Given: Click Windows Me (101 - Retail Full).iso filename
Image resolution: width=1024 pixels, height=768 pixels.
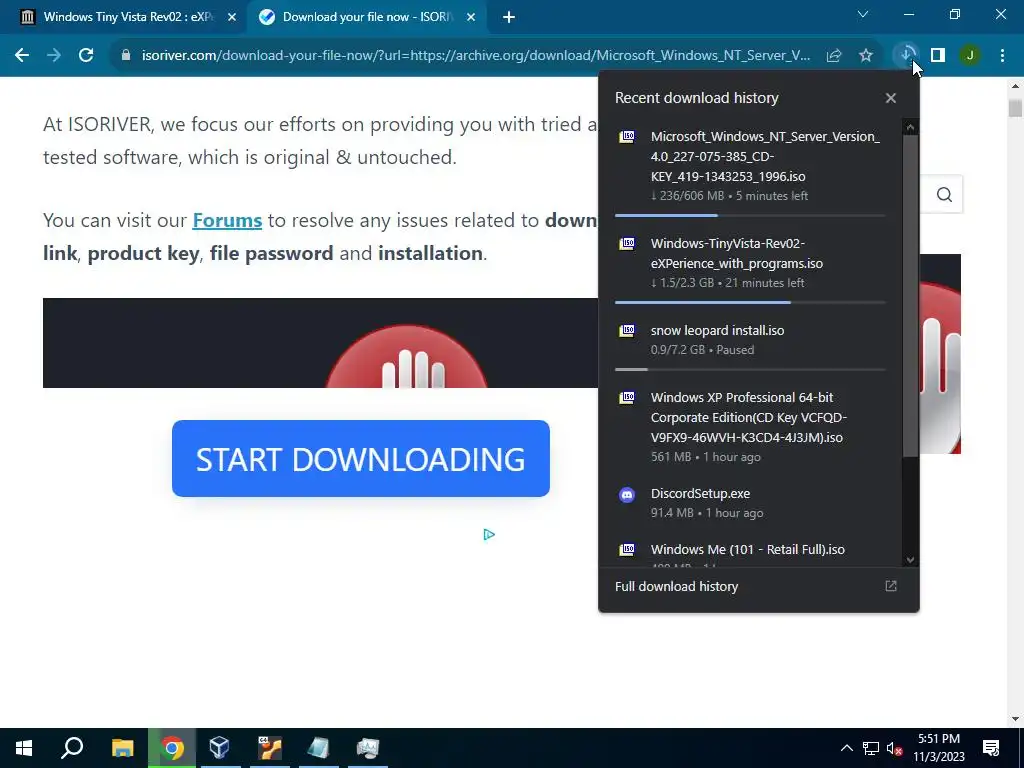Looking at the screenshot, I should point(748,549).
